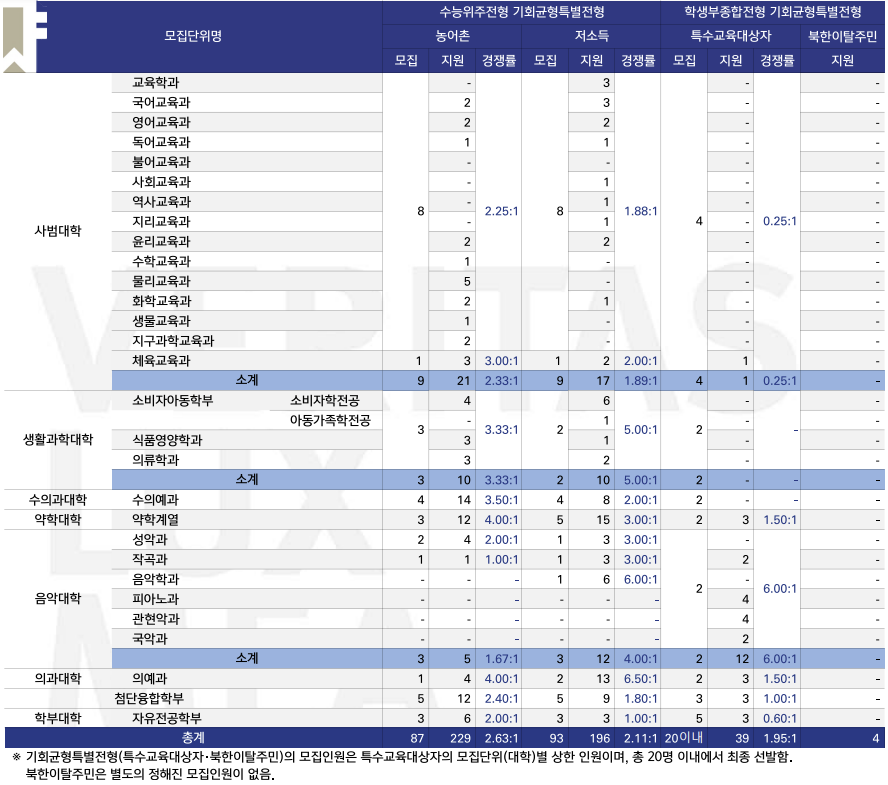This screenshot has height=785, width=888.
Task: Click the 3.50:1 ratio for 수의예과
Action: 501,500
